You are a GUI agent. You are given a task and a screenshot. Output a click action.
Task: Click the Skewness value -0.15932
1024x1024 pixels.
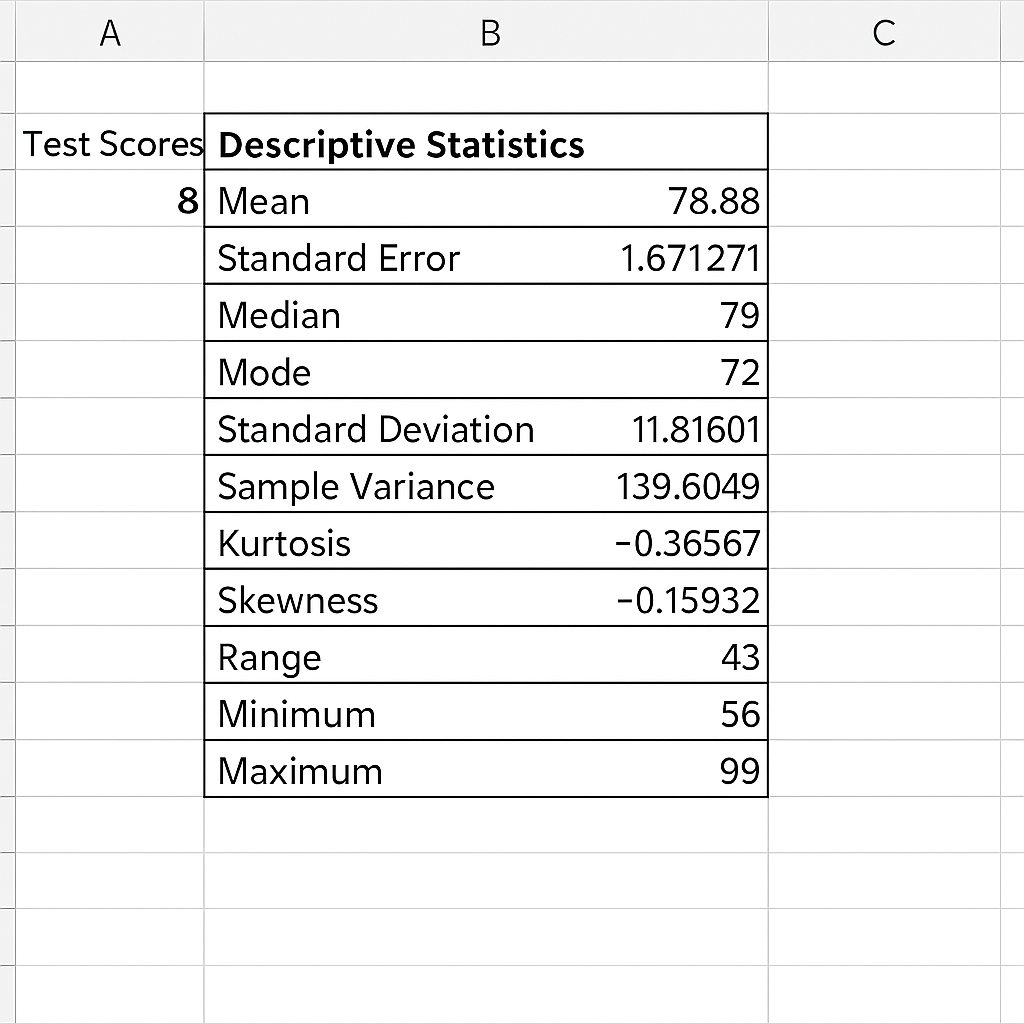(688, 600)
